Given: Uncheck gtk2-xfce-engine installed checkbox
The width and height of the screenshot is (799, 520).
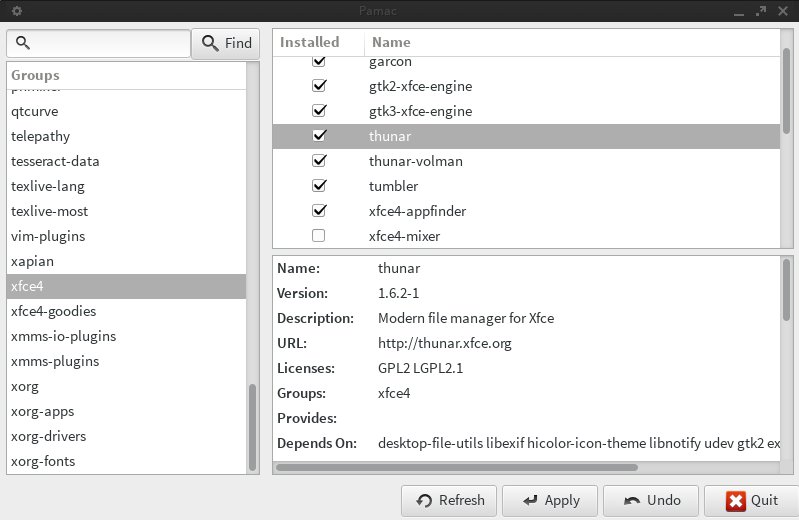Looking at the screenshot, I should pos(318,86).
